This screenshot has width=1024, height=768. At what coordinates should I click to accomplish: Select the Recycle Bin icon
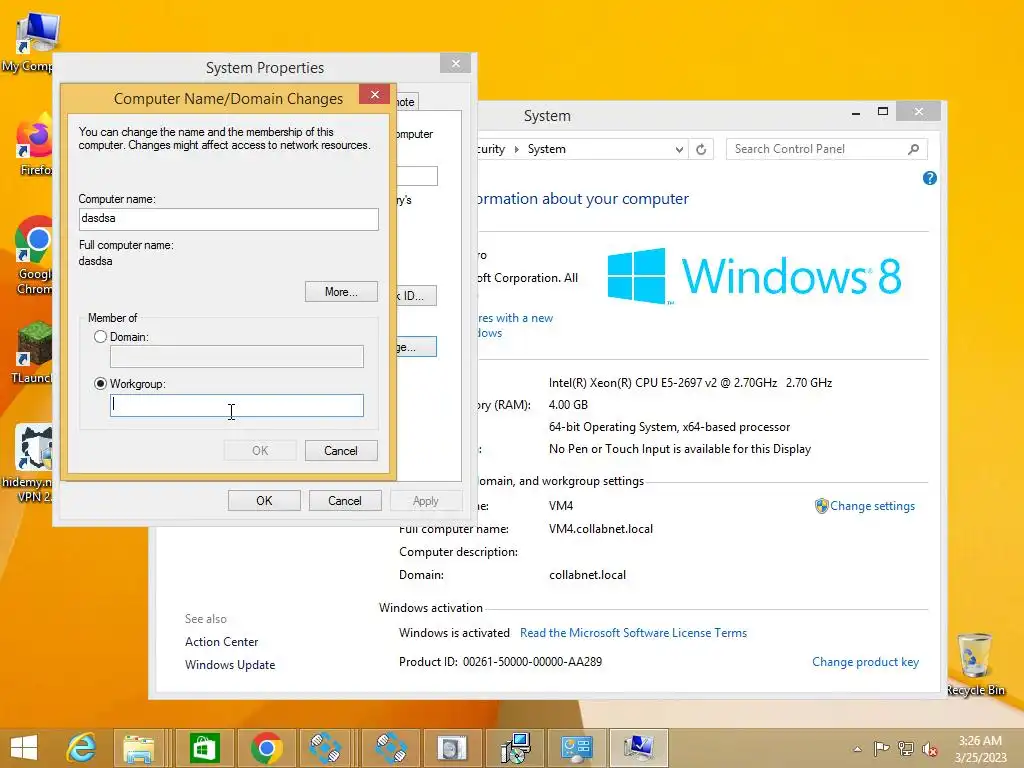[x=975, y=665]
